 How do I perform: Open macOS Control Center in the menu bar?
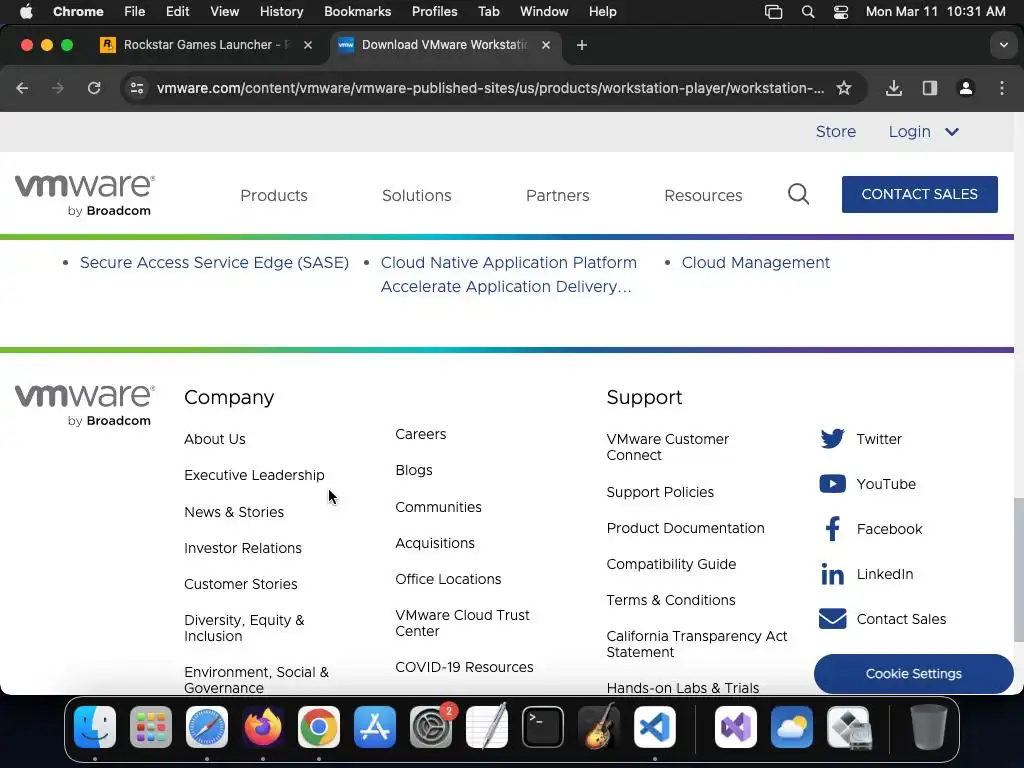840,12
